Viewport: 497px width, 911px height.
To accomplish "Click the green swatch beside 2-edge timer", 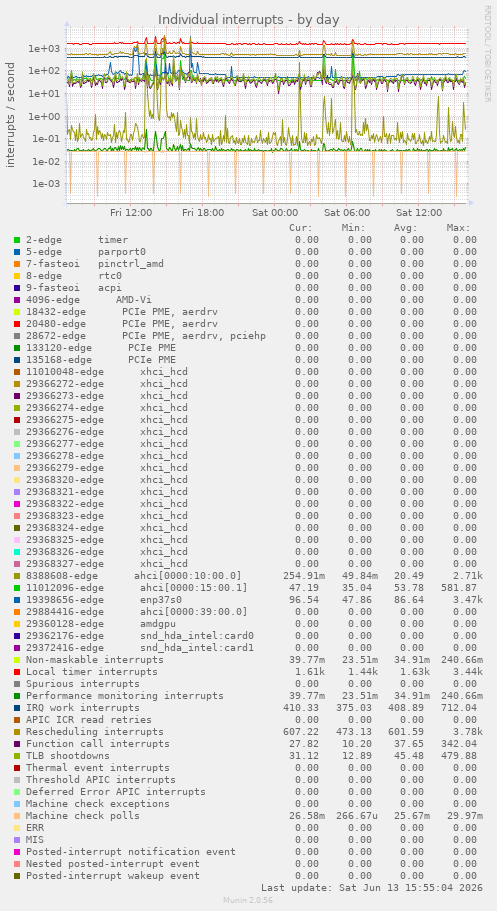I will [17, 239].
